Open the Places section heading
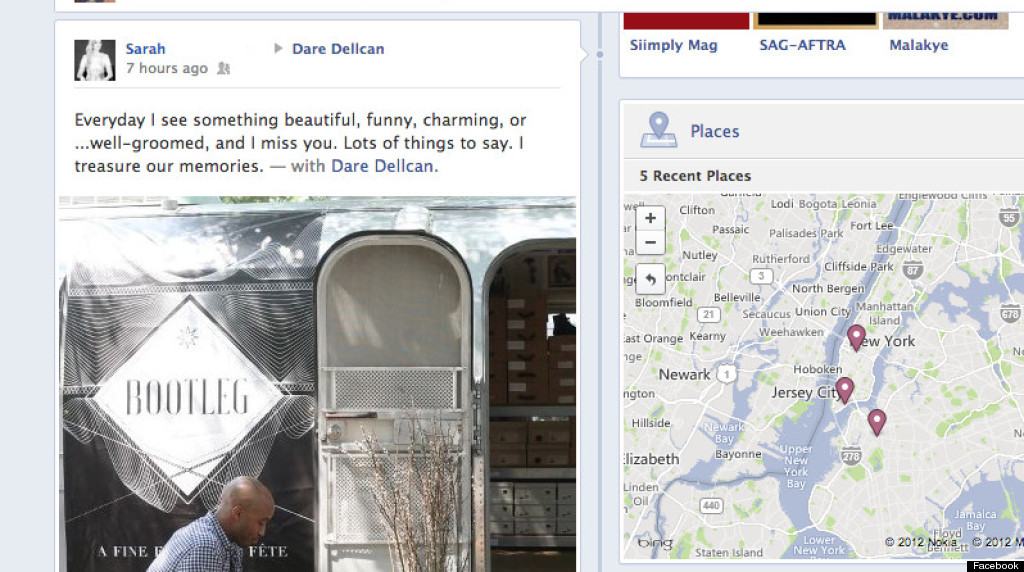The image size is (1024, 572). click(x=714, y=131)
